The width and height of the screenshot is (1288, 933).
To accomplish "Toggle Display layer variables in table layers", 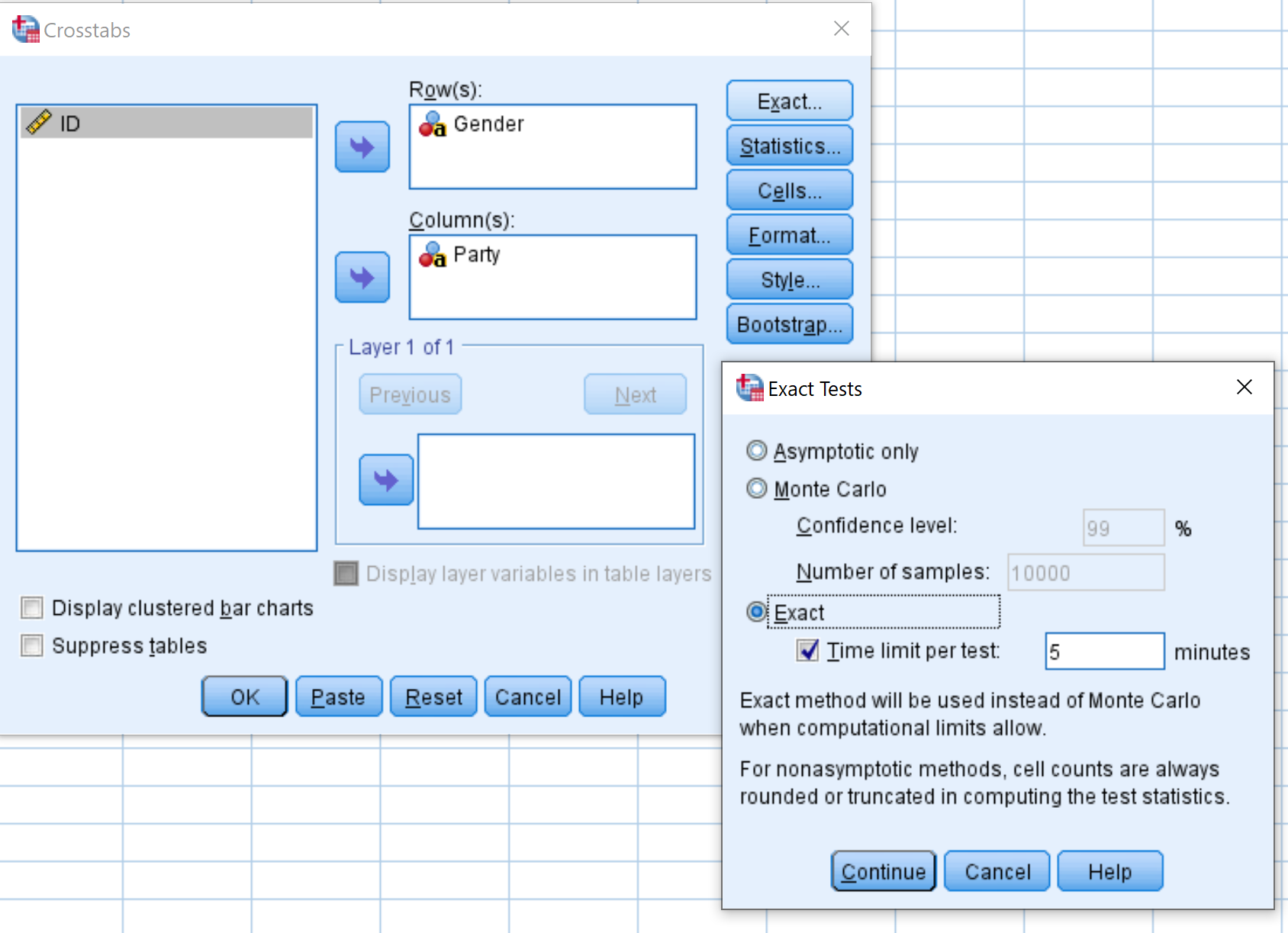I will coord(346,574).
